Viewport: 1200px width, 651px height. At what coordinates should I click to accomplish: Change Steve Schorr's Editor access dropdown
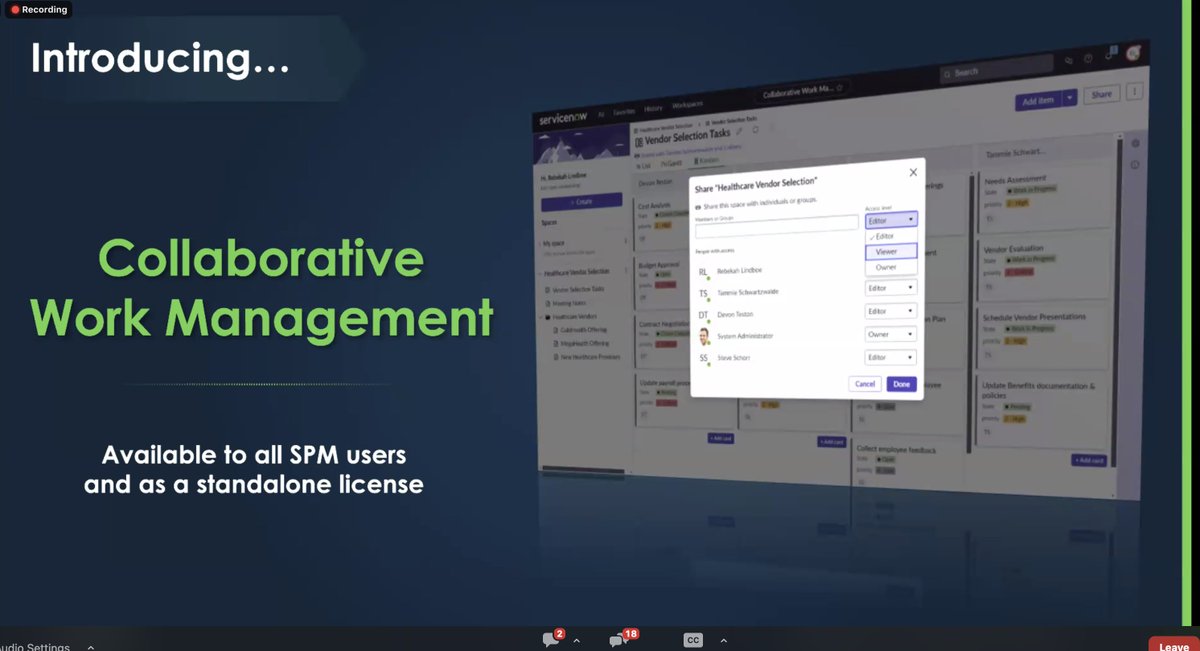pyautogui.click(x=891, y=357)
